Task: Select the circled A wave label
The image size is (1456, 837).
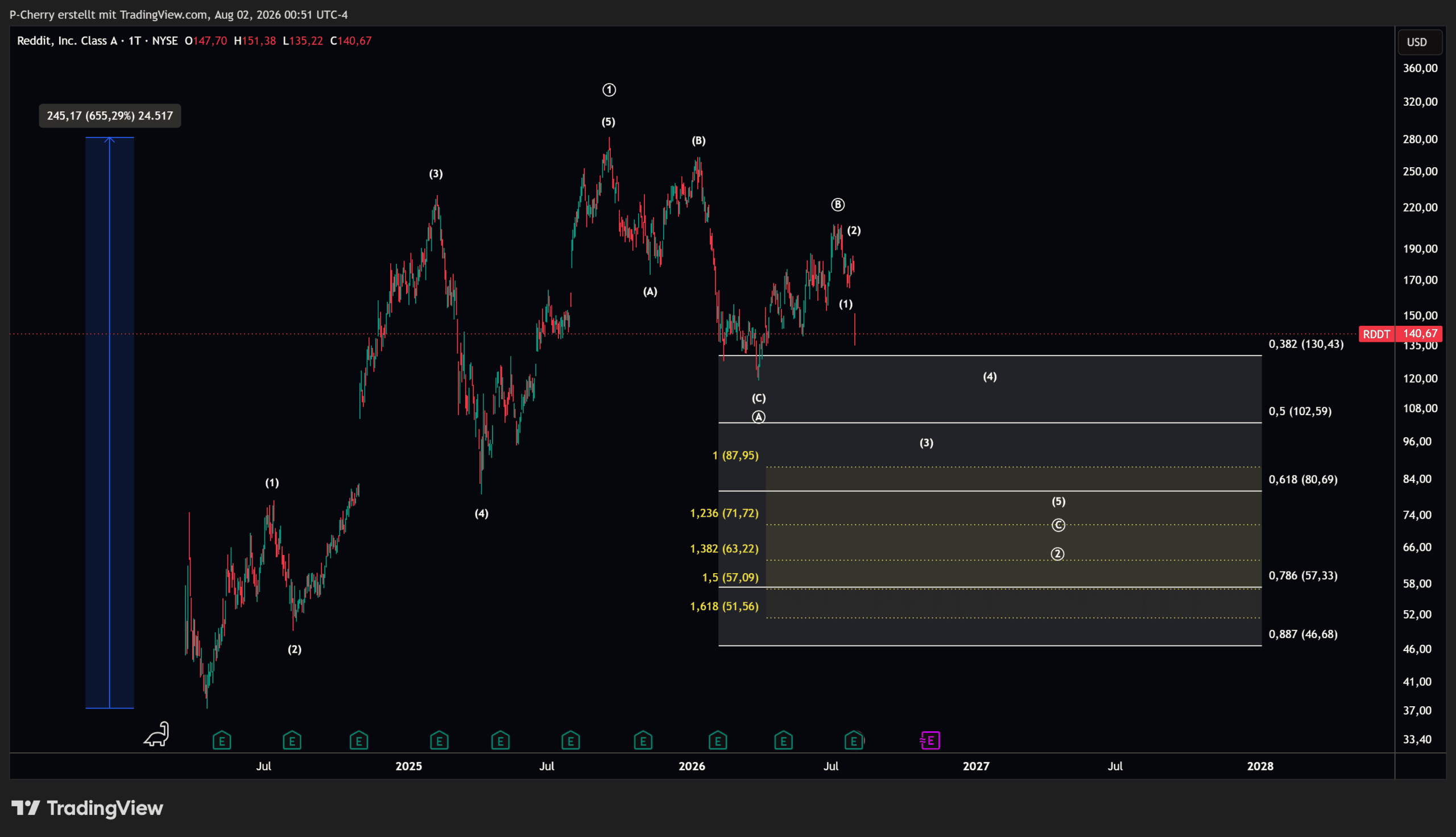Action: (x=759, y=417)
